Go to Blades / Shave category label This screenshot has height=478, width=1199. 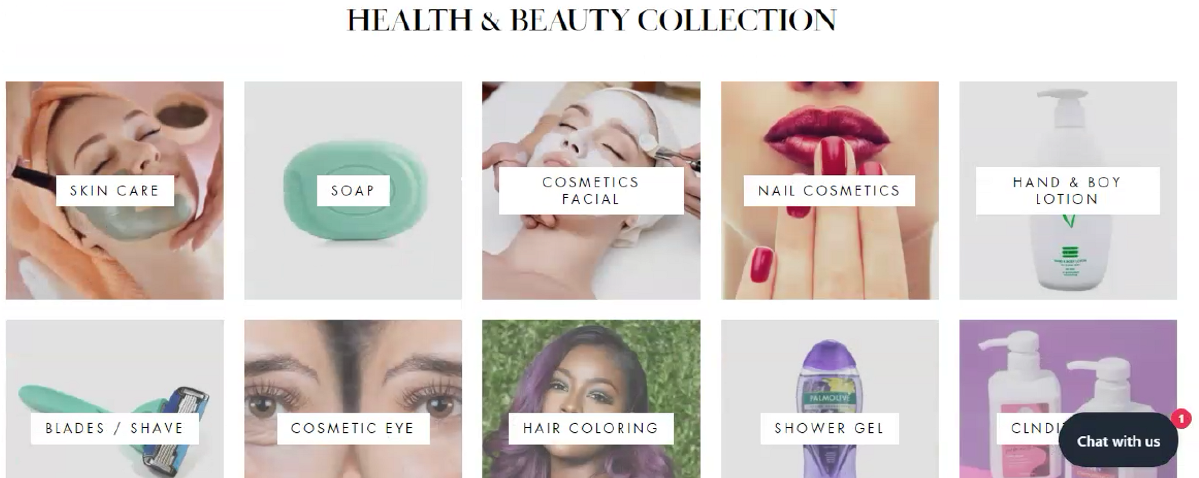[x=115, y=428]
